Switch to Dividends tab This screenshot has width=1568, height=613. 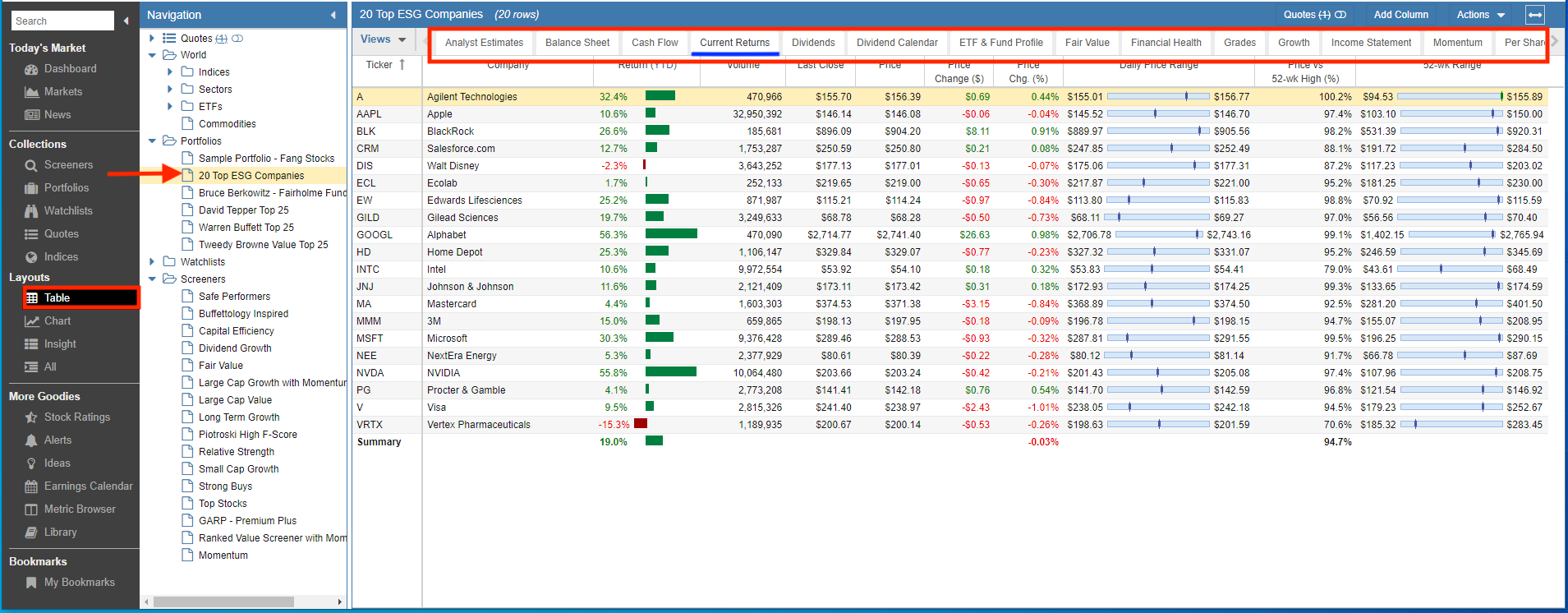pos(813,43)
